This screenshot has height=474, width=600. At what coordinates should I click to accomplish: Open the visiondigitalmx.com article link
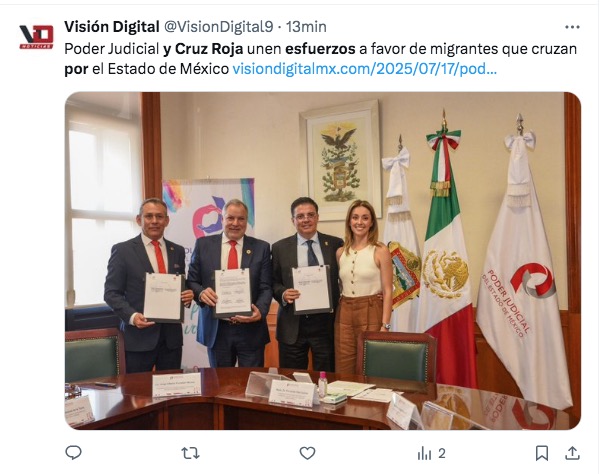[x=365, y=69]
